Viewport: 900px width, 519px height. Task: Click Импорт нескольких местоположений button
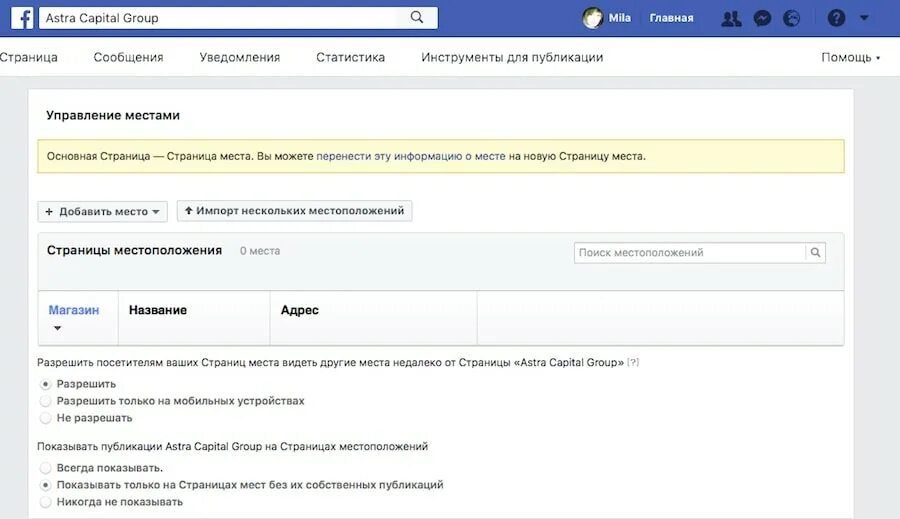pos(294,211)
